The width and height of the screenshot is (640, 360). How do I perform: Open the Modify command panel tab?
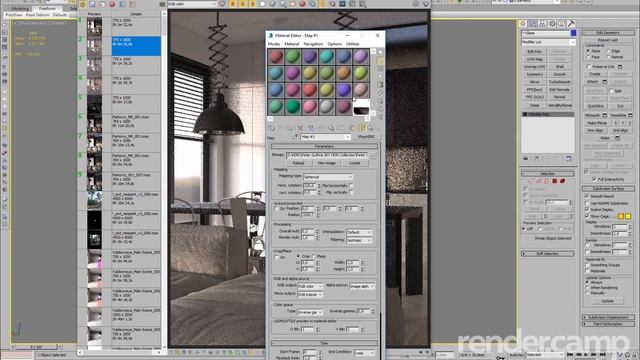(x=533, y=24)
